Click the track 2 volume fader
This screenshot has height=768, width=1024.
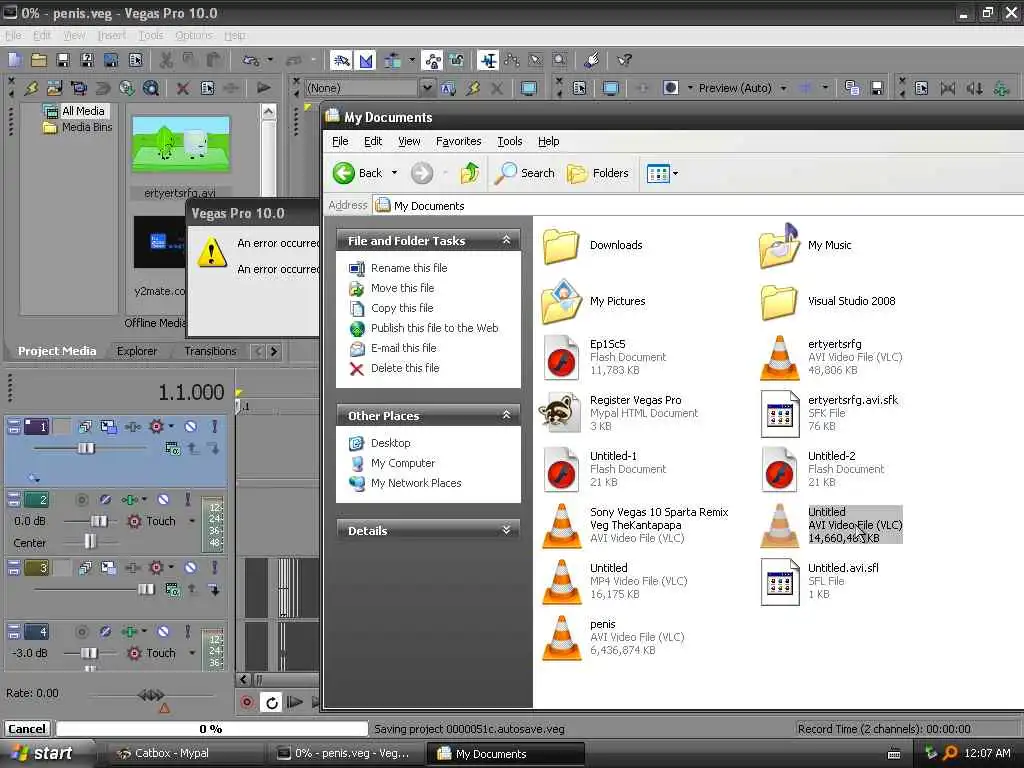point(99,521)
